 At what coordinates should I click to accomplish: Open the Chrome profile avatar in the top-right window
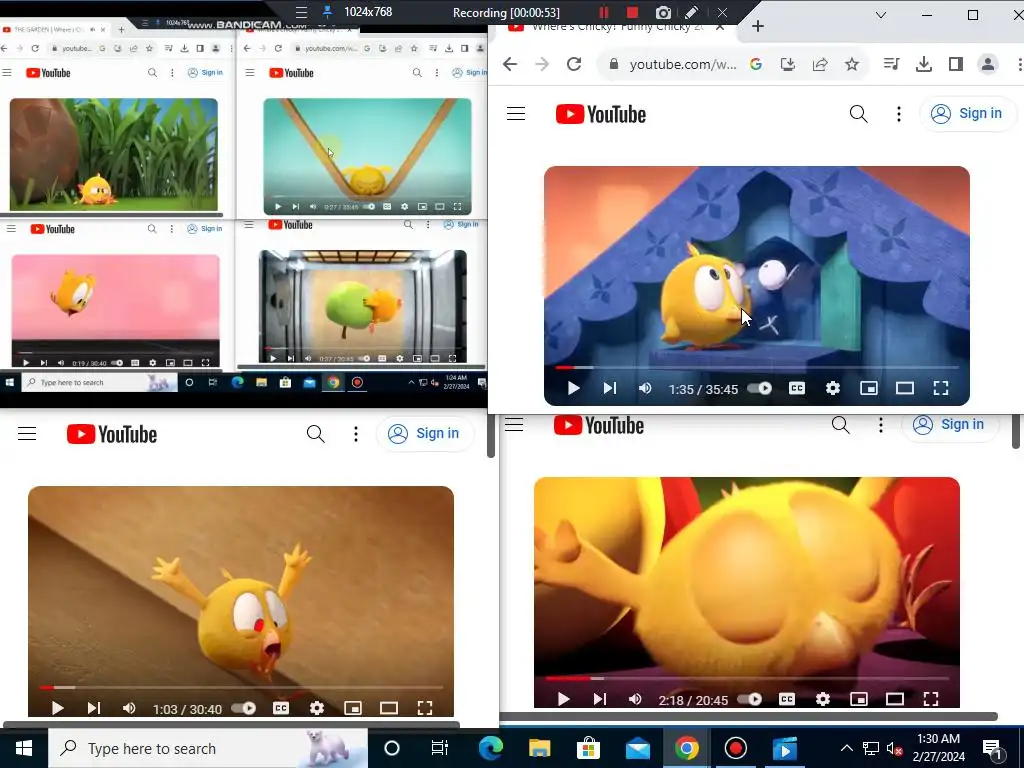pyautogui.click(x=987, y=64)
